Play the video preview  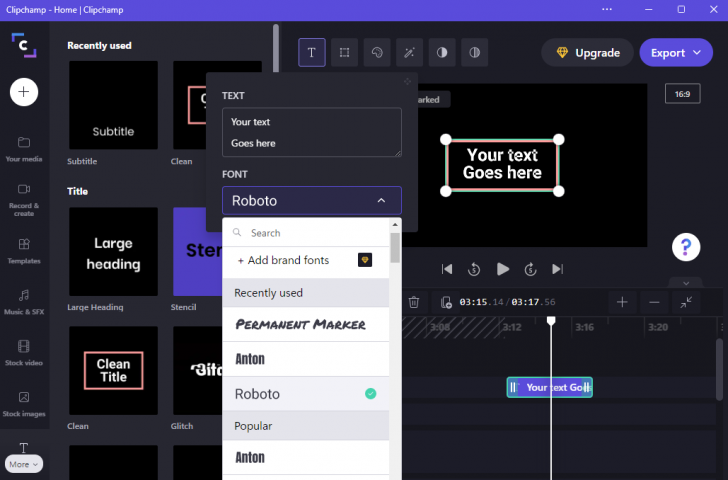(503, 269)
